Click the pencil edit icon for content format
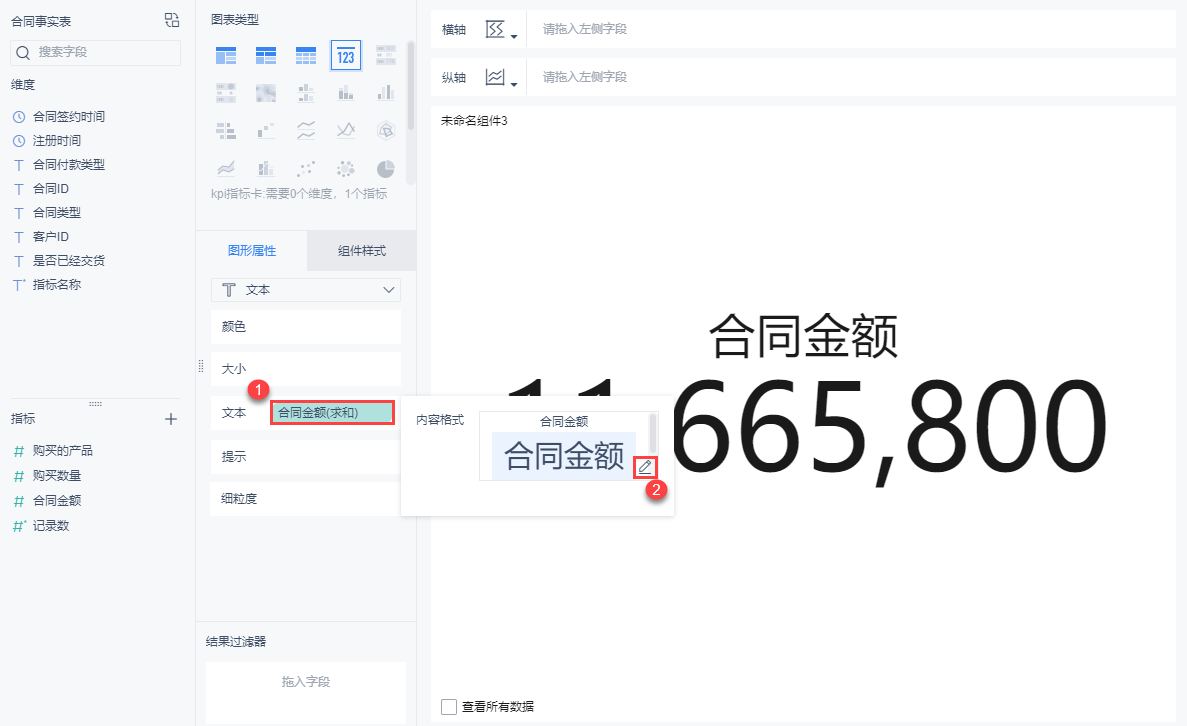Screen dimensions: 1187x726 pyautogui.click(x=645, y=467)
